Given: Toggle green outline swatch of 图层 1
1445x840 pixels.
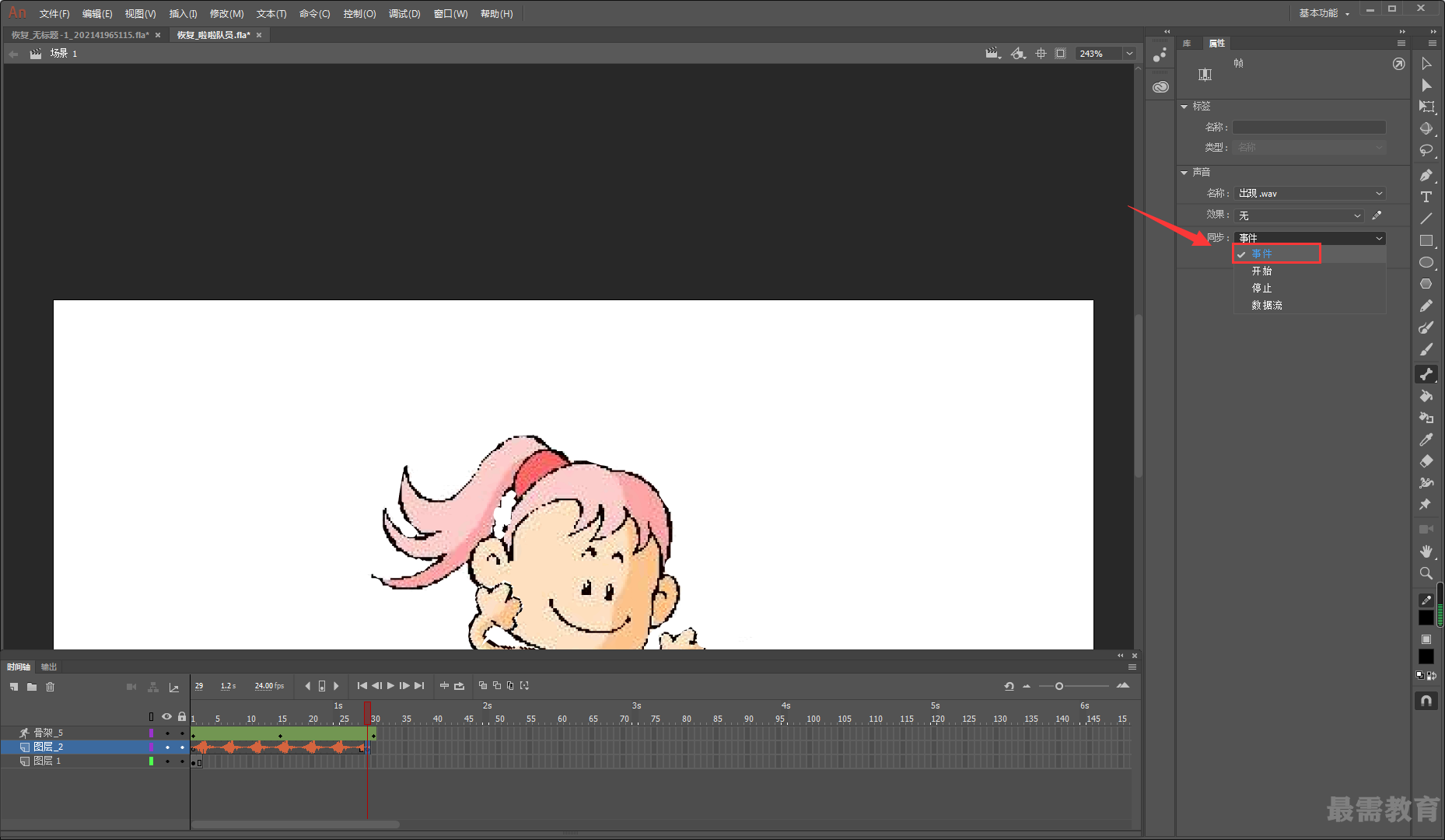Looking at the screenshot, I should click(x=151, y=761).
